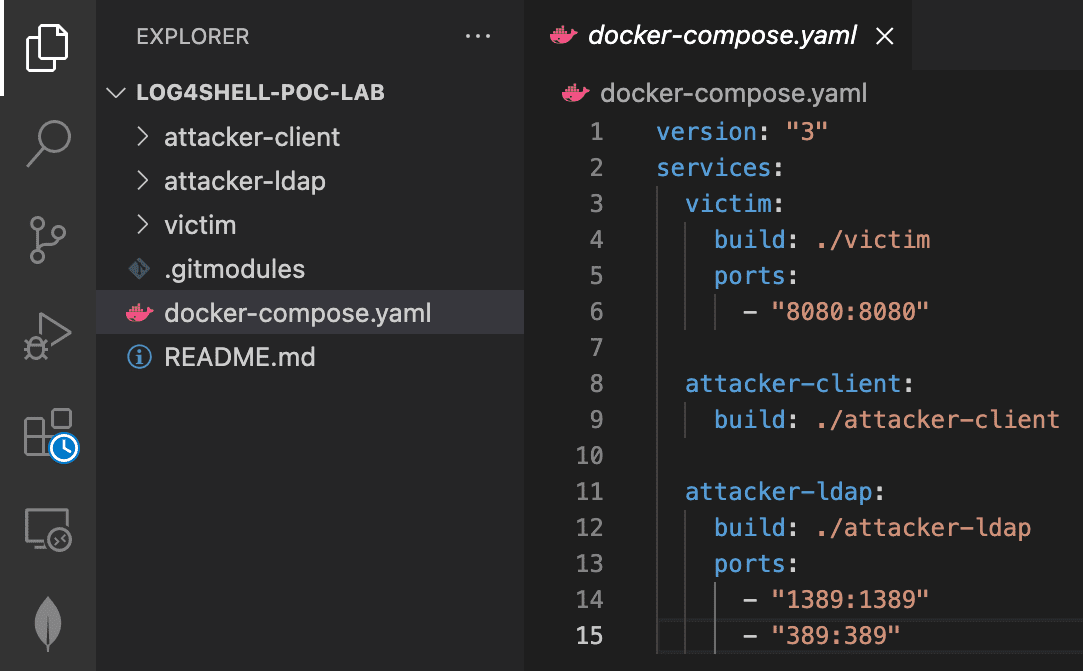Open the Explorer view icon
This screenshot has width=1083, height=671.
(49, 47)
